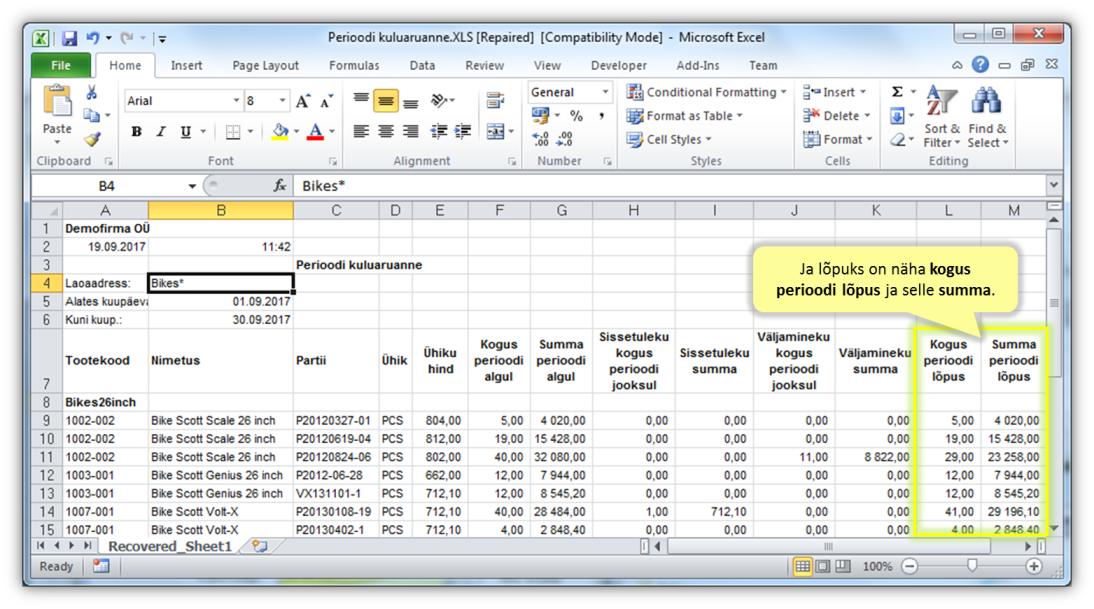Increase font size with Grow Font icon
The width and height of the screenshot is (1094, 609).
pos(303,101)
